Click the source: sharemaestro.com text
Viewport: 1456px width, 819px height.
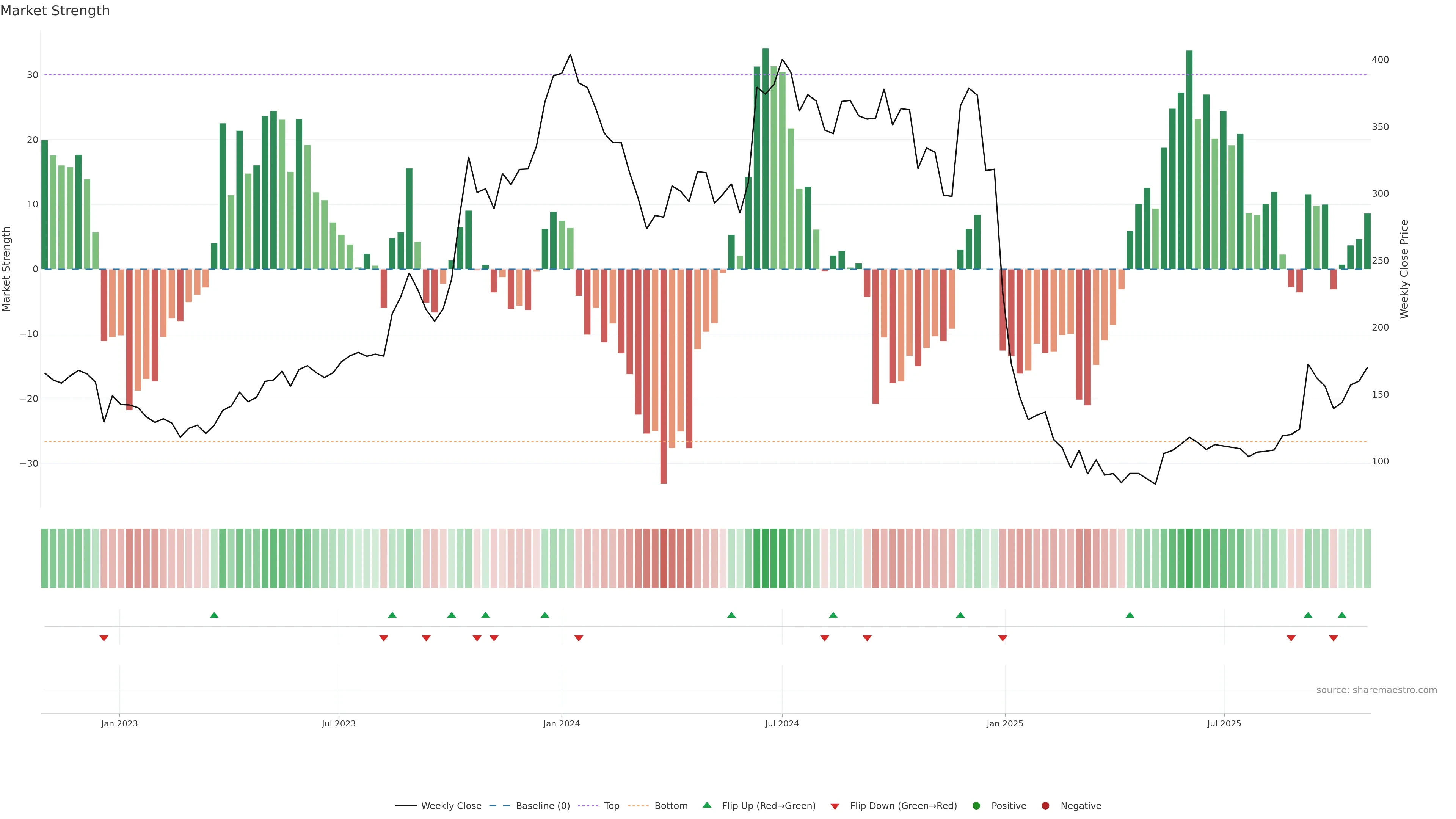coord(1376,690)
